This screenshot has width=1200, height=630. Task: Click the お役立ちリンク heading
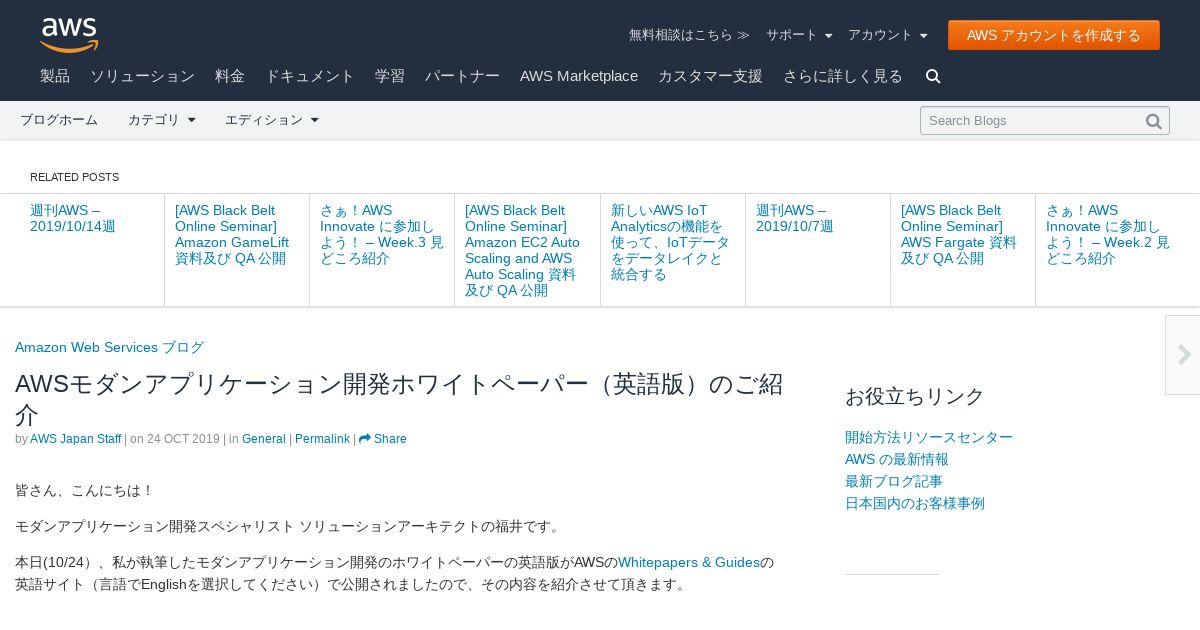[x=915, y=396]
